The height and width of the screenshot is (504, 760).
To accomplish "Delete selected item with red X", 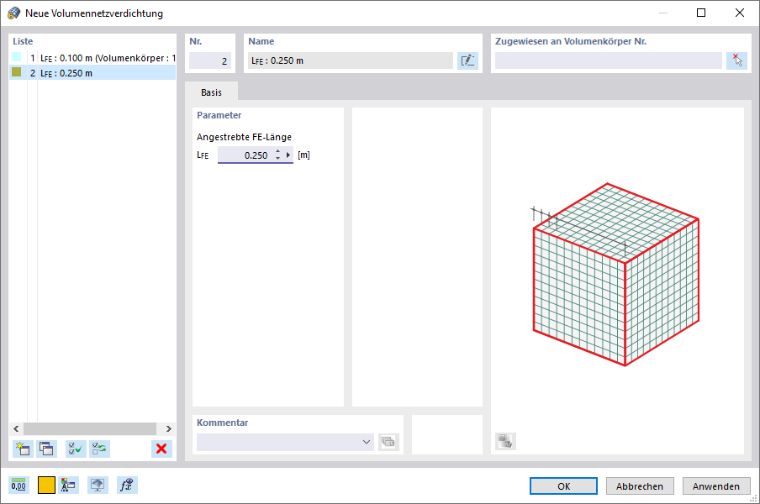I will click(161, 449).
